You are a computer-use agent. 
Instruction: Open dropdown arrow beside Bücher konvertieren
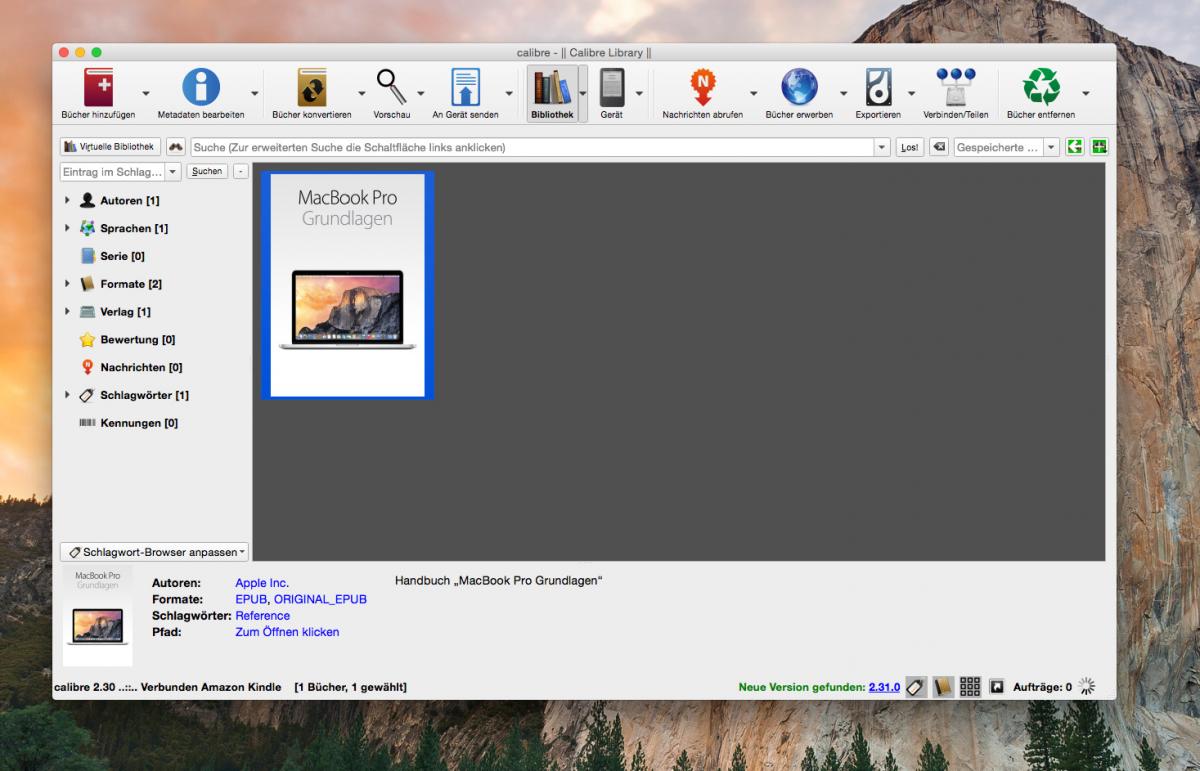tap(360, 93)
